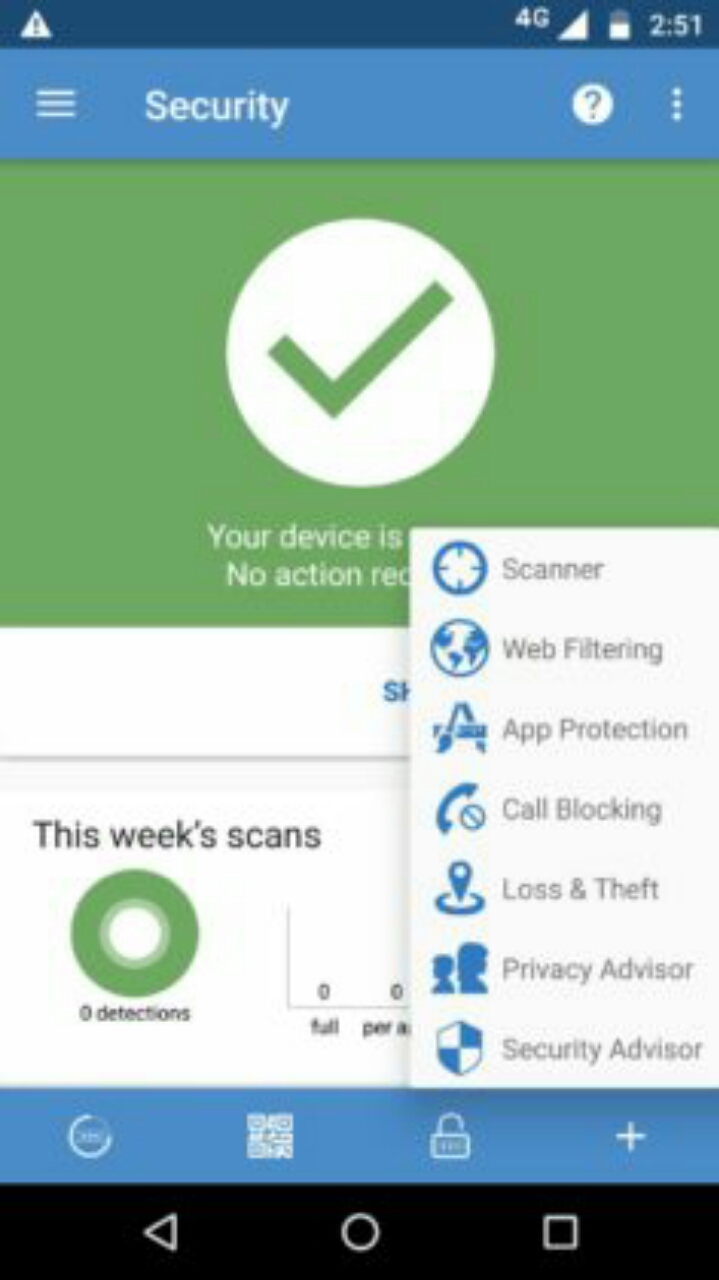Tap the This week's scans heading

pos(177,835)
